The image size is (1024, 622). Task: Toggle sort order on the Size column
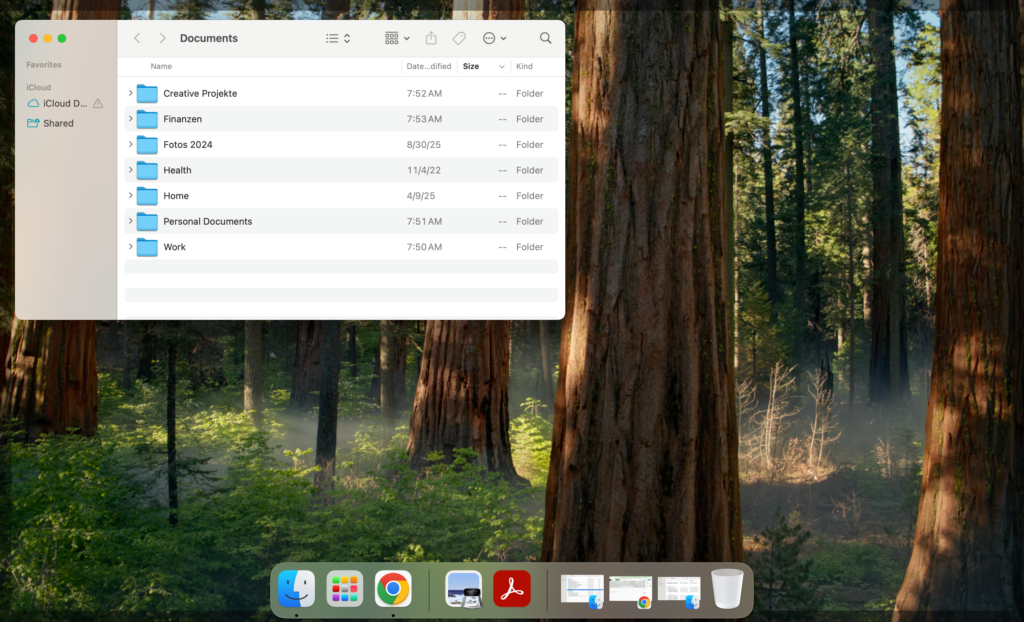coord(472,66)
